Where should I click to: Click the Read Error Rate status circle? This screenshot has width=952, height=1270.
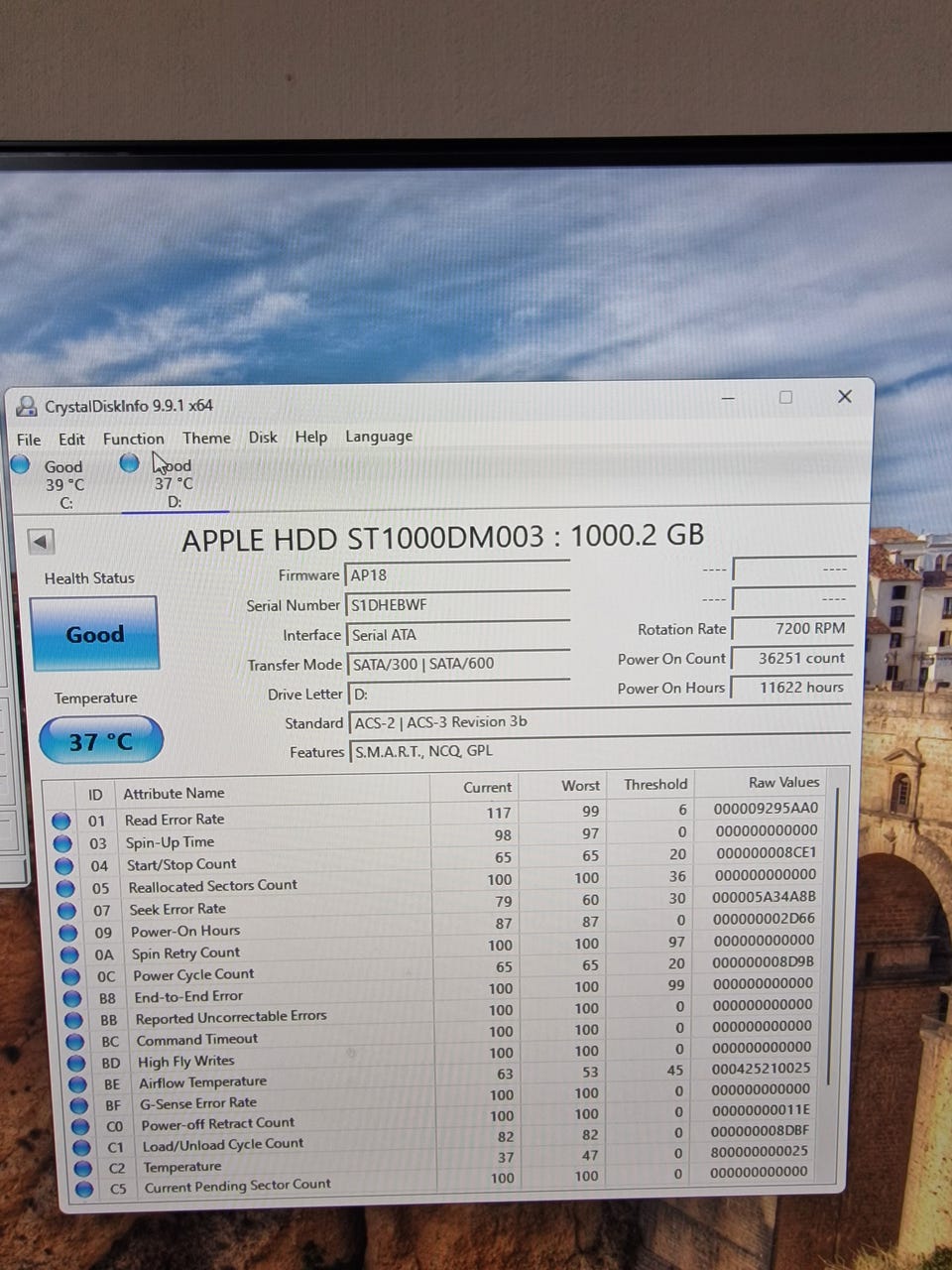point(60,821)
